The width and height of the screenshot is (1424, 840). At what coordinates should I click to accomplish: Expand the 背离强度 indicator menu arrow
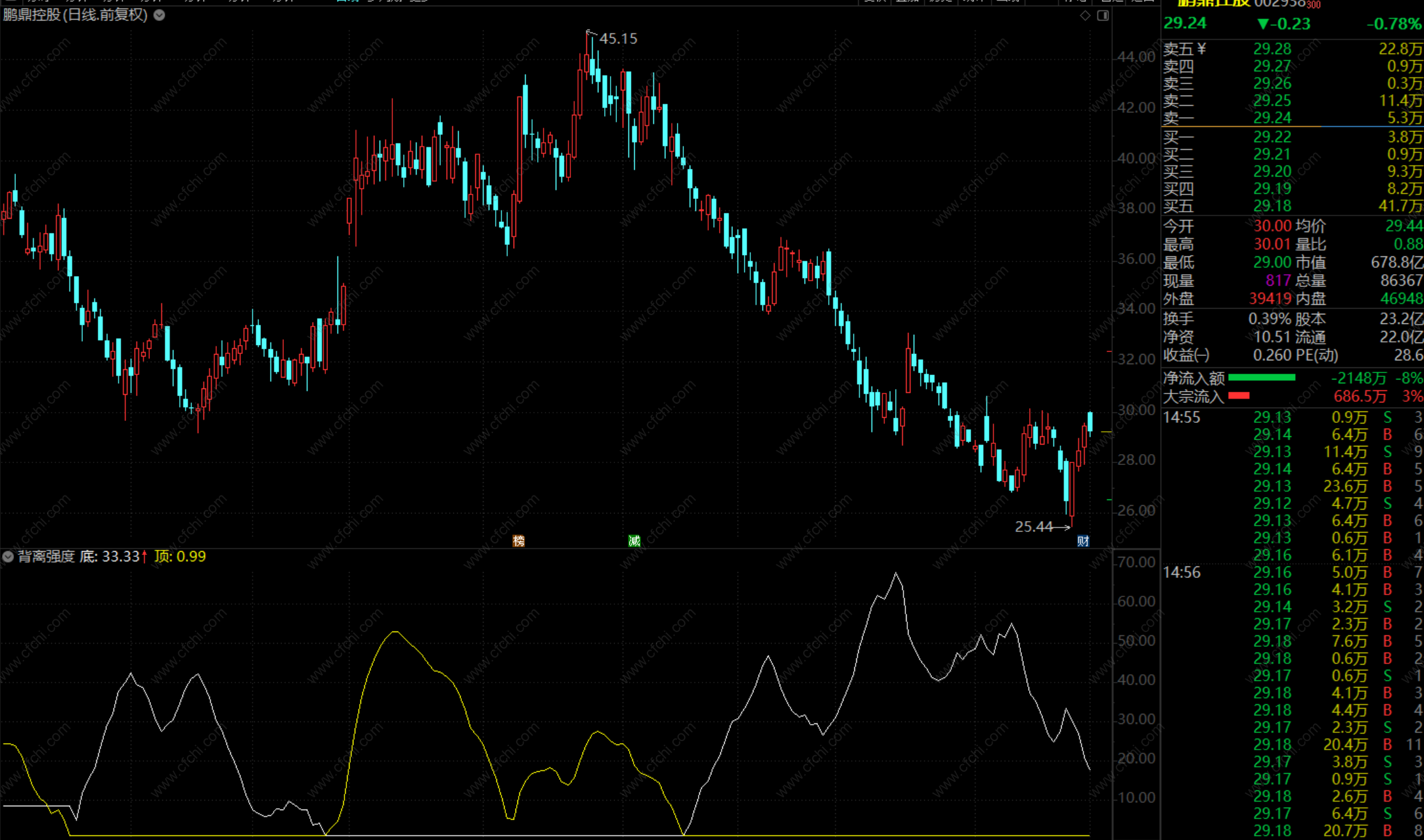click(x=8, y=557)
